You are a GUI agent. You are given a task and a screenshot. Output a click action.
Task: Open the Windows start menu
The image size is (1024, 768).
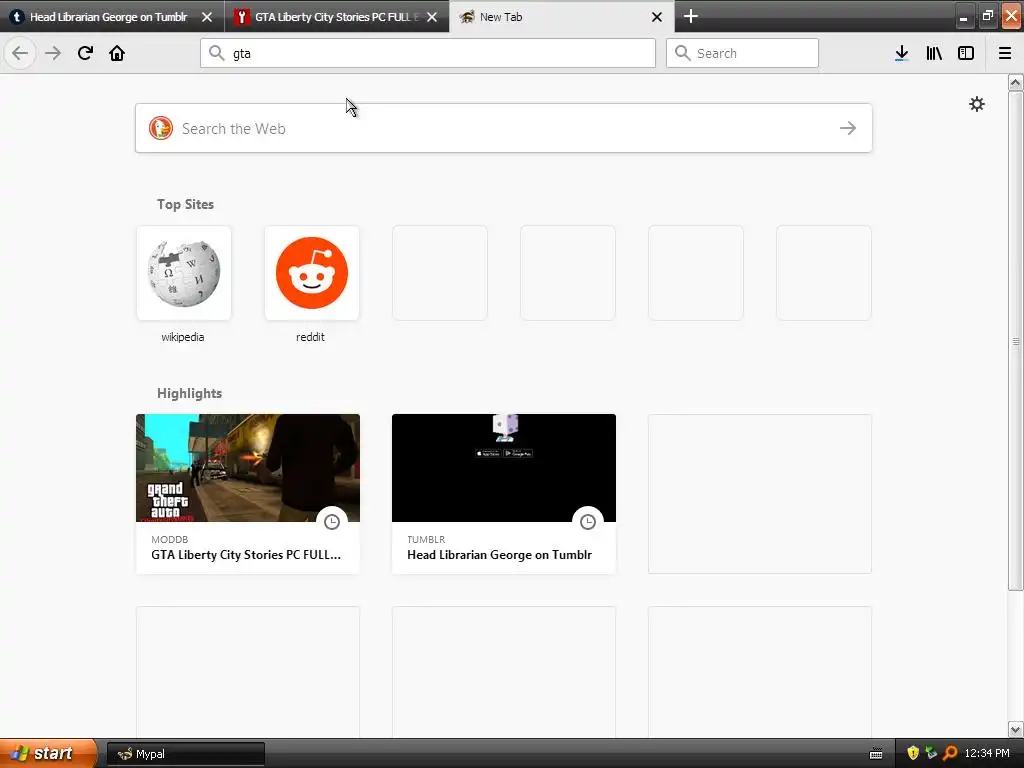point(48,753)
